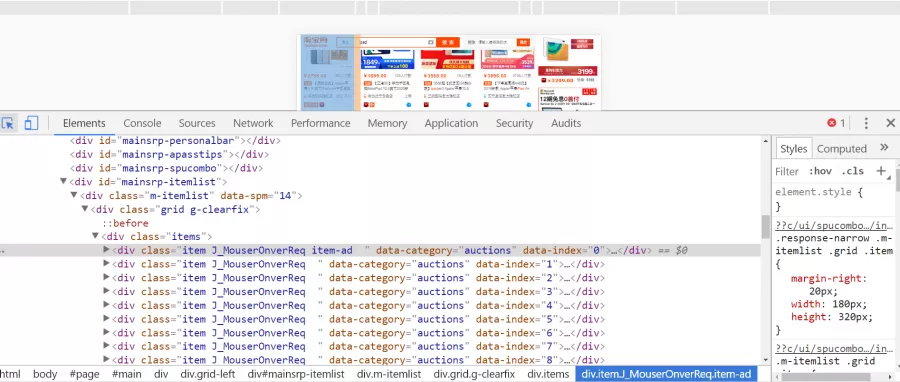The width and height of the screenshot is (900, 382).
Task: Select the ::before pseudo-element row
Action: pos(125,223)
